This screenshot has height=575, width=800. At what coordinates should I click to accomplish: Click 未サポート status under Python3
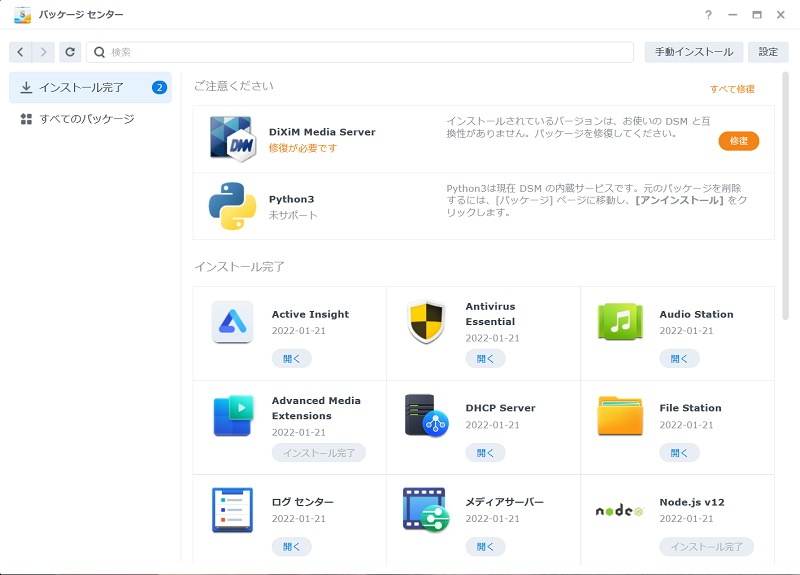click(x=293, y=215)
